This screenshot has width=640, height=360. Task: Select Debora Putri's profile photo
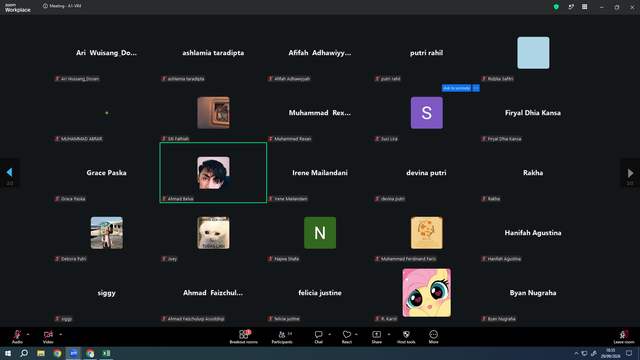(x=107, y=233)
